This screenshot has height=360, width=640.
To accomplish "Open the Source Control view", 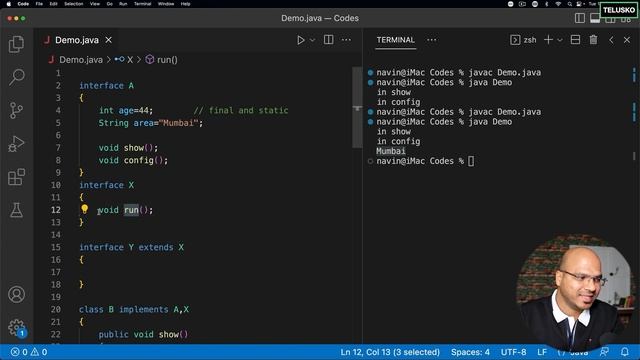I will pos(16,110).
